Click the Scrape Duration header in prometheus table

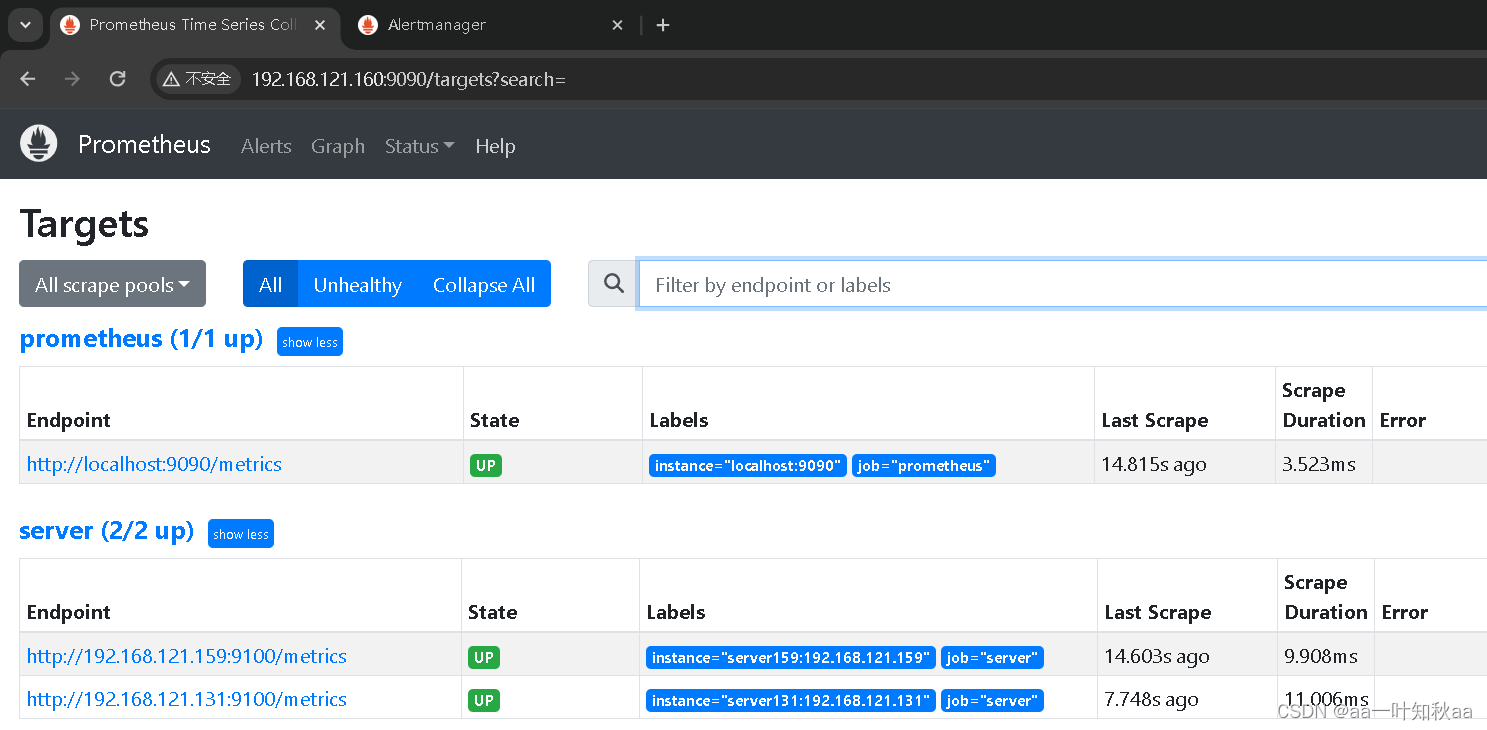click(x=1324, y=405)
